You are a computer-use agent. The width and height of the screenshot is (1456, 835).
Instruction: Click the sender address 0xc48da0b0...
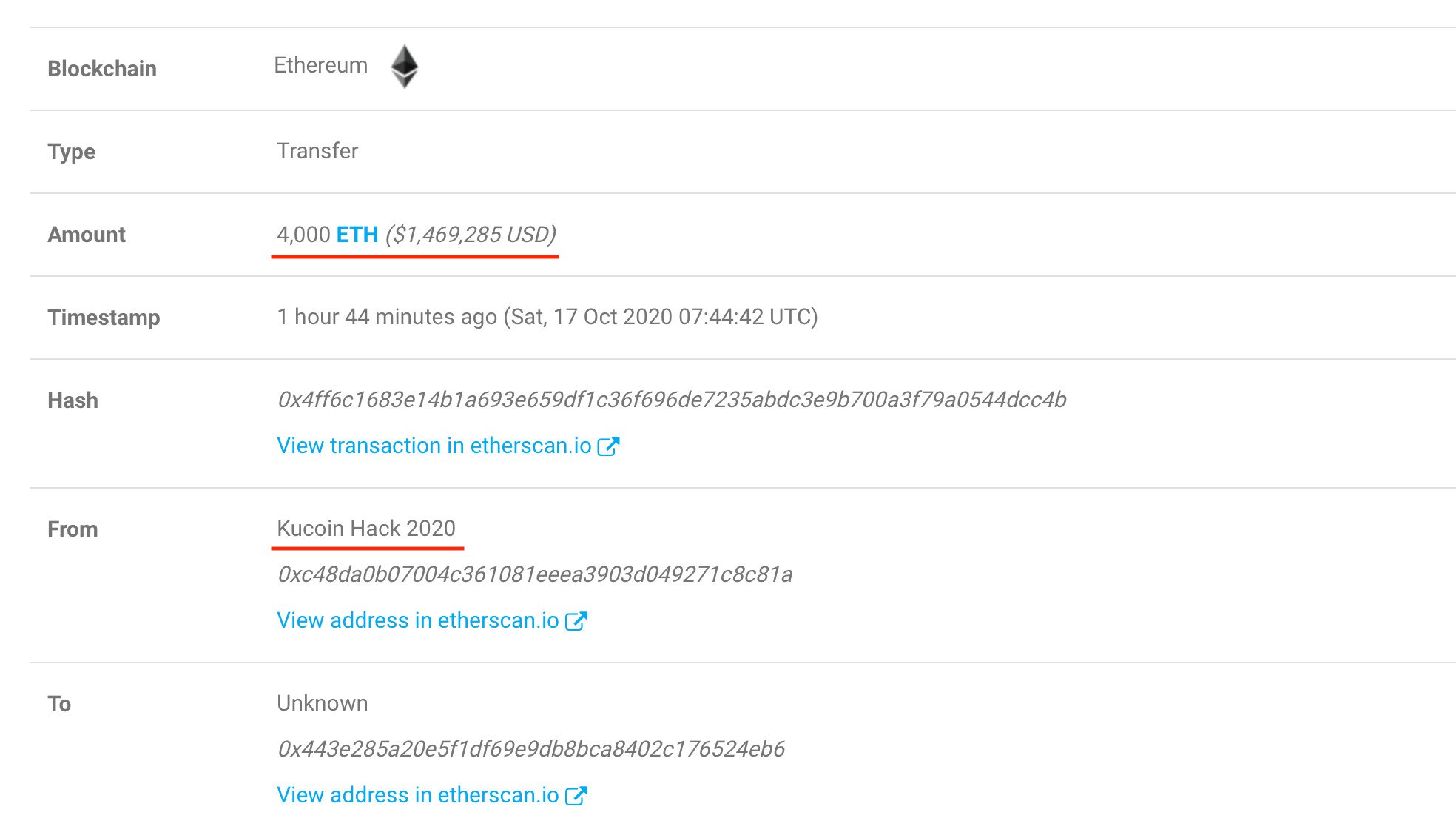[x=534, y=574]
